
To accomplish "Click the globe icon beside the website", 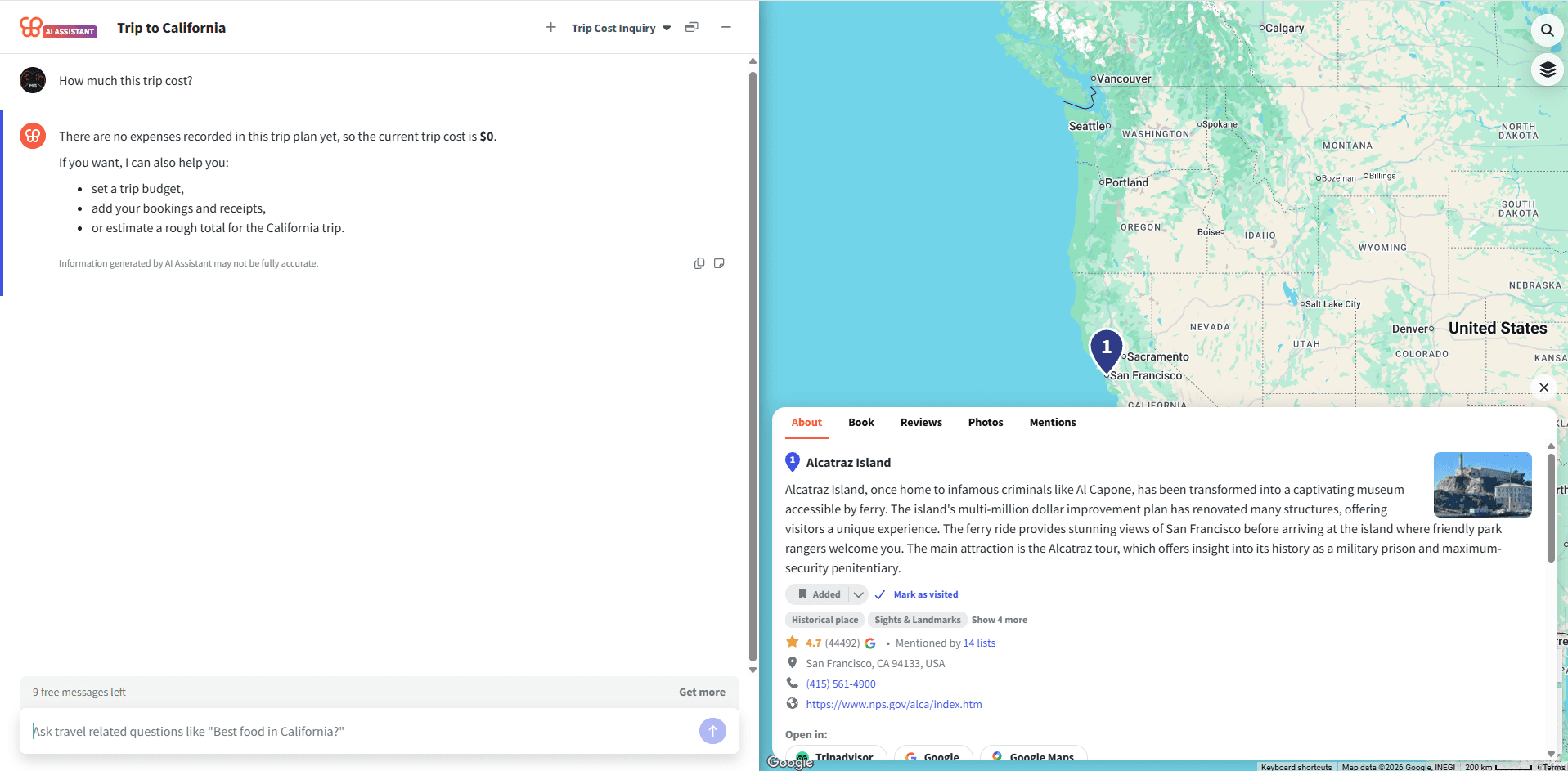I will point(792,703).
